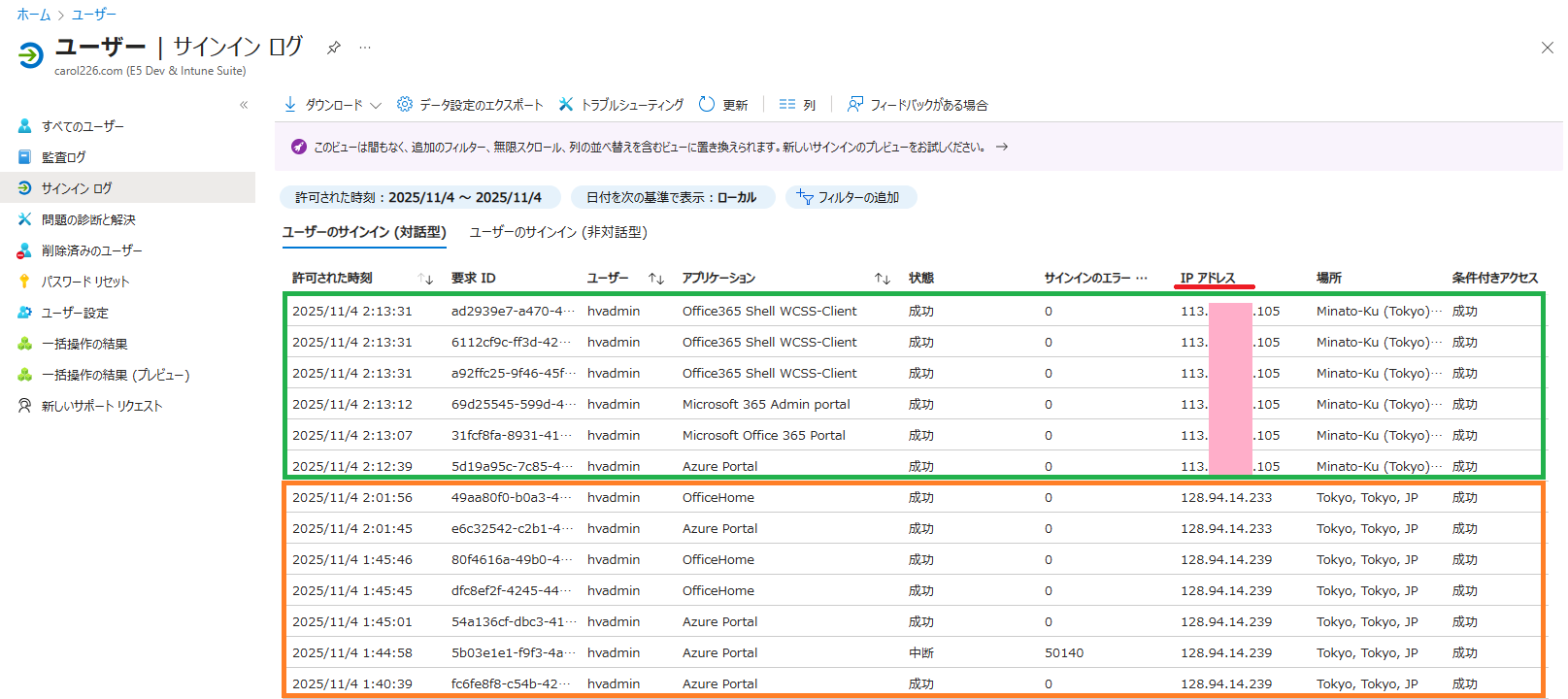
Task: Click the 新しいサポート リクエスト headset icon
Action: (x=24, y=406)
